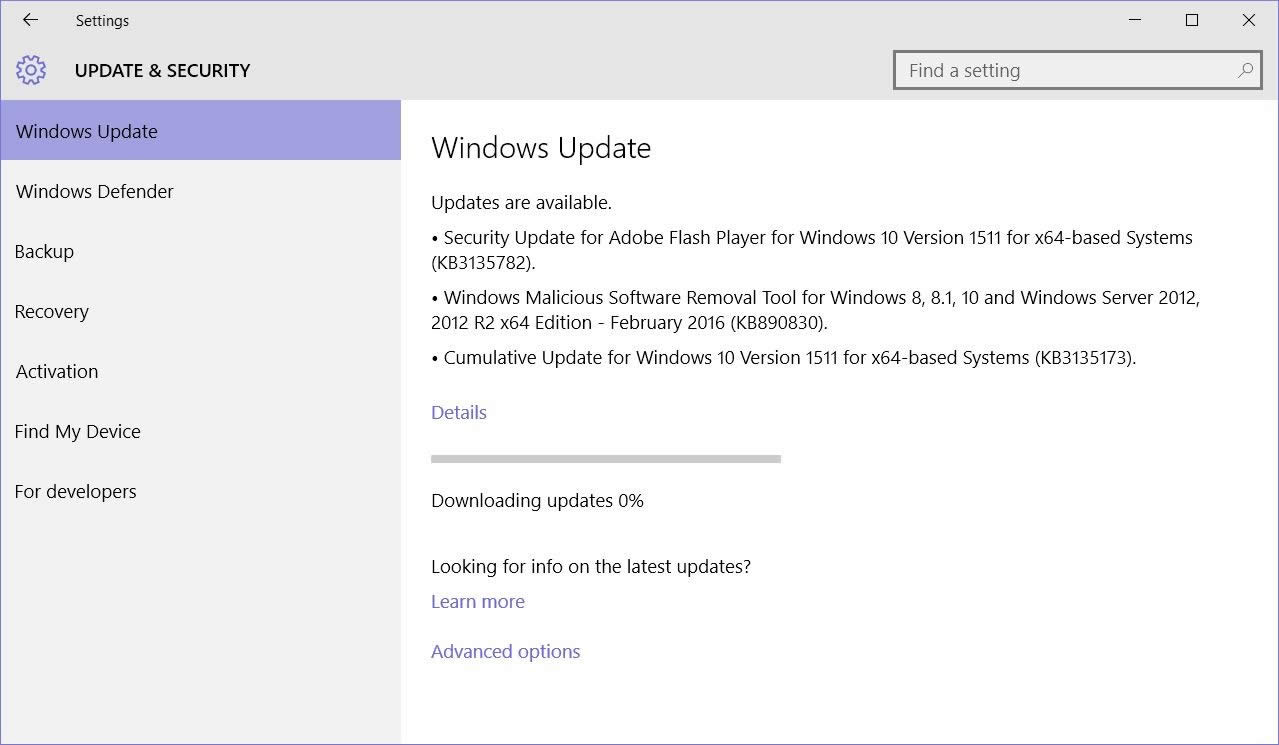Open Advanced options for Windows Update
Viewport: 1279px width, 745px height.
(x=505, y=651)
